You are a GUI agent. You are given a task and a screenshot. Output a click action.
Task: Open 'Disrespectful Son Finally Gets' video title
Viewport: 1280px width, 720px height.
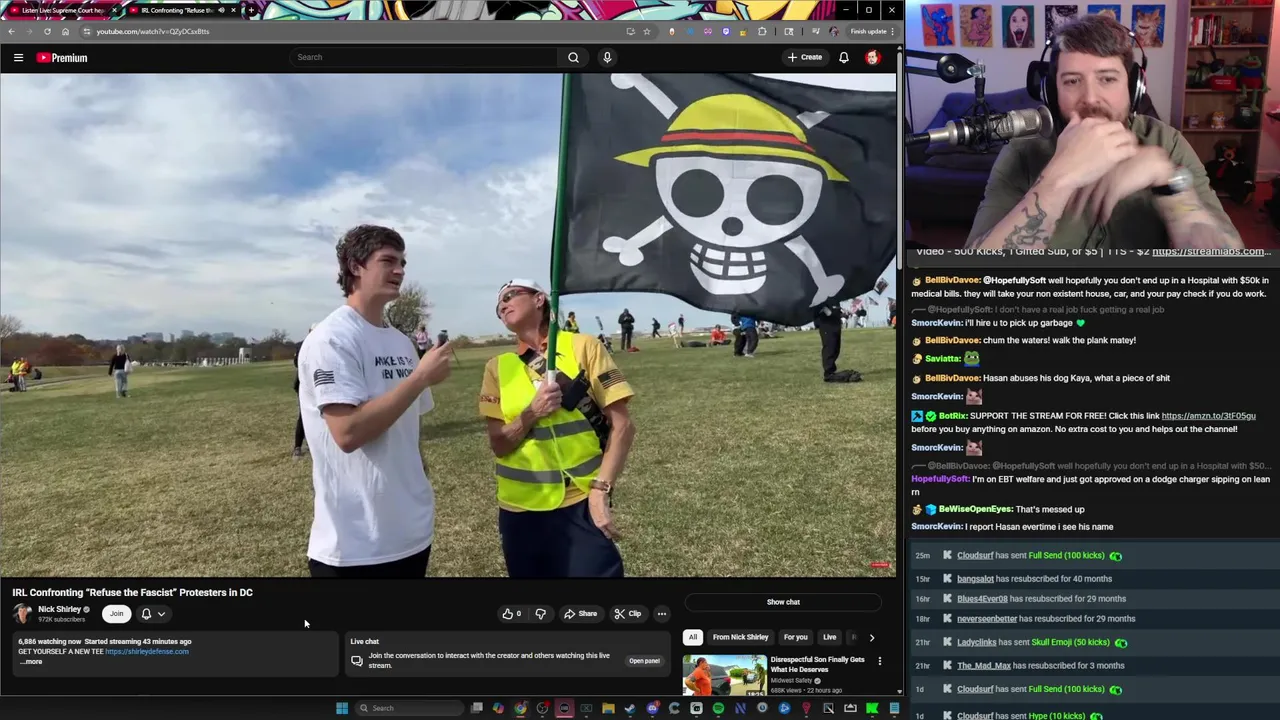pos(817,665)
